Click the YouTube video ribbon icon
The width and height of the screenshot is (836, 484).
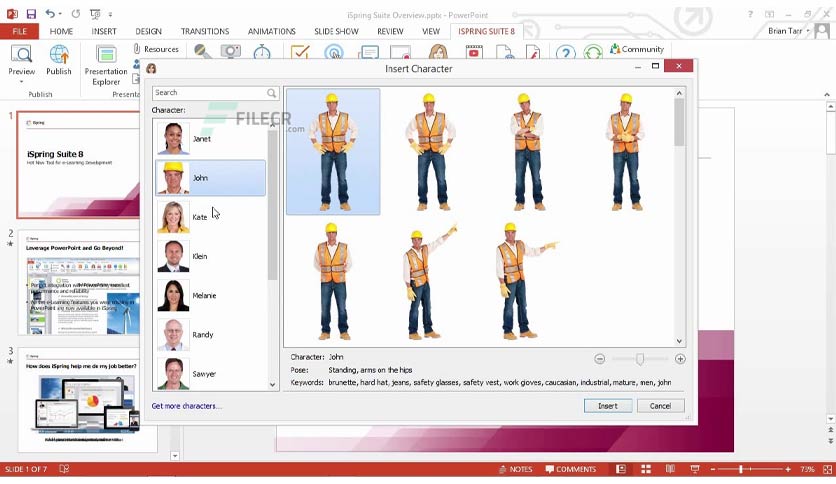pos(474,52)
